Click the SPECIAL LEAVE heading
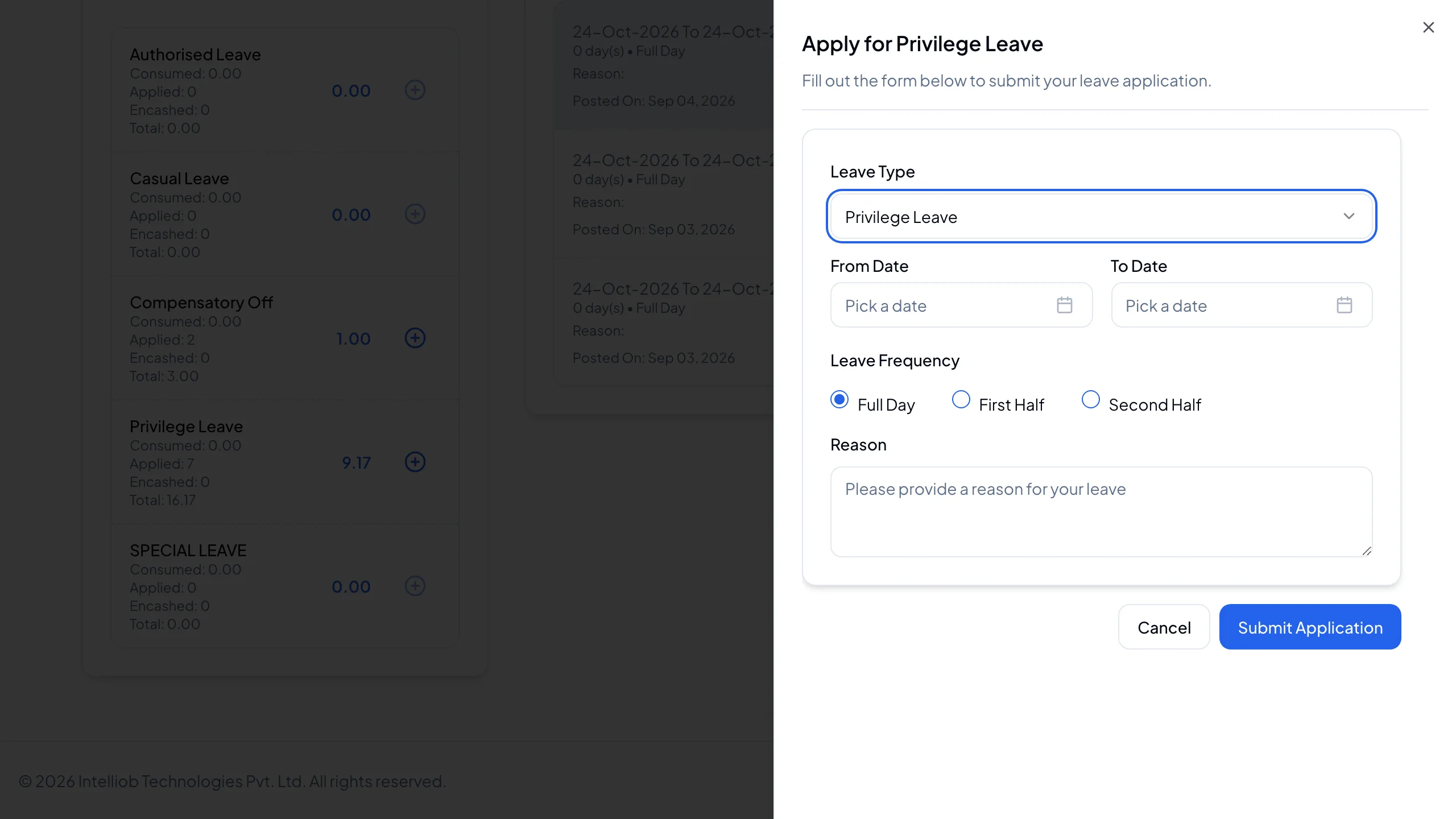This screenshot has height=819, width=1456. (188, 551)
